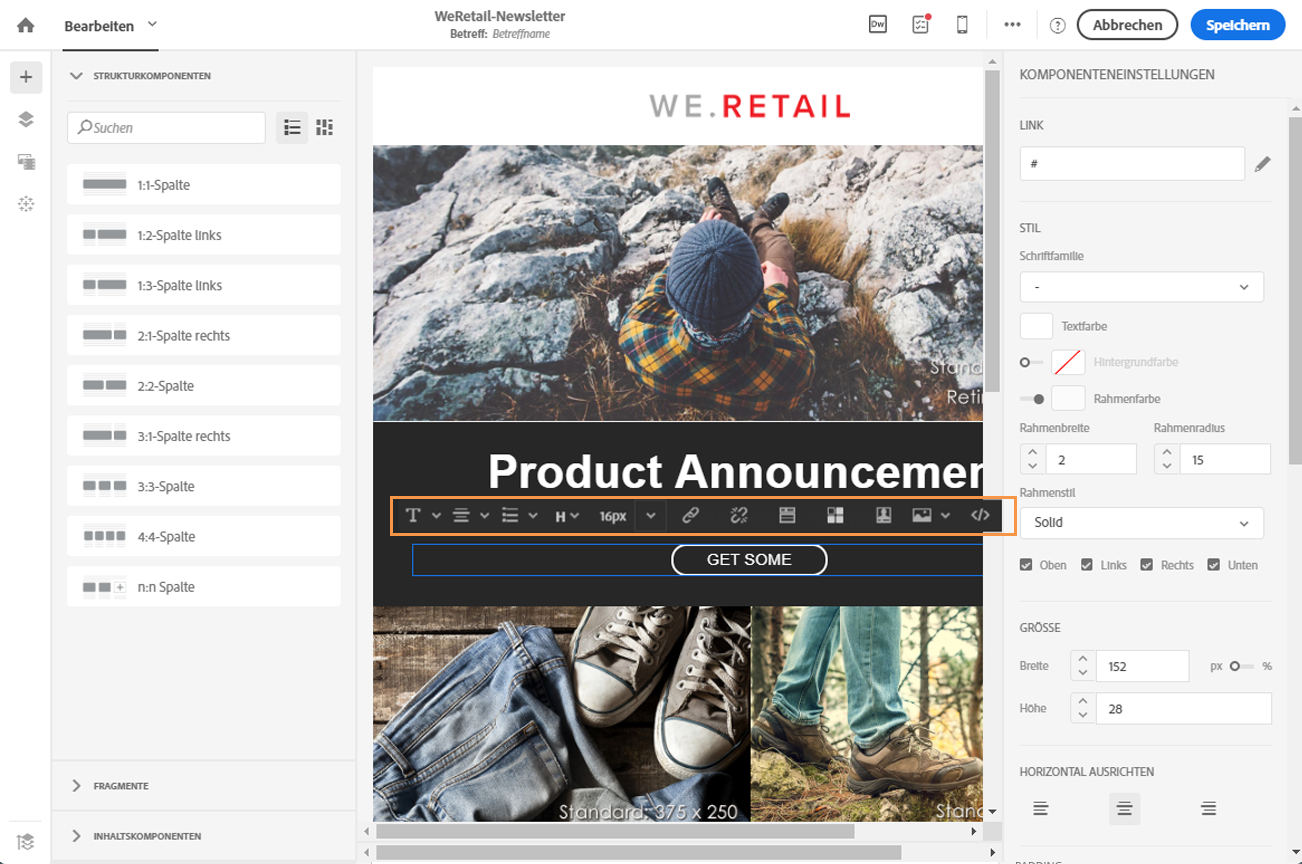Viewport: 1302px width, 864px height.
Task: Click the bottom-left stacked layers gear icon
Action: (x=26, y=841)
